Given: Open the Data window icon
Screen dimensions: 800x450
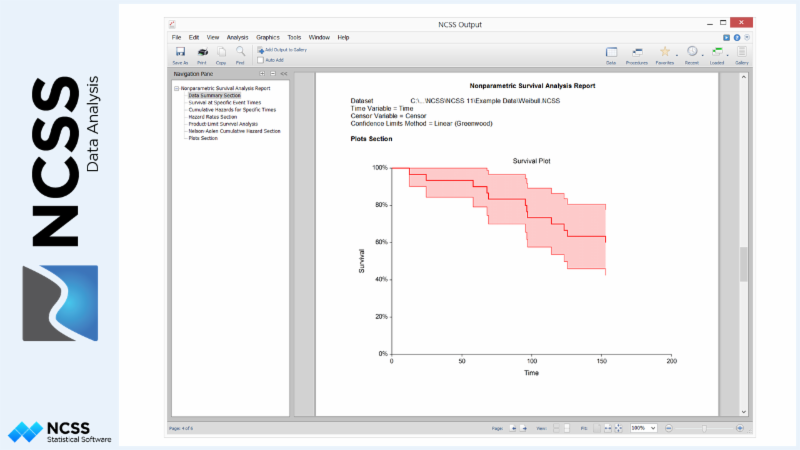Looking at the screenshot, I should pos(610,52).
